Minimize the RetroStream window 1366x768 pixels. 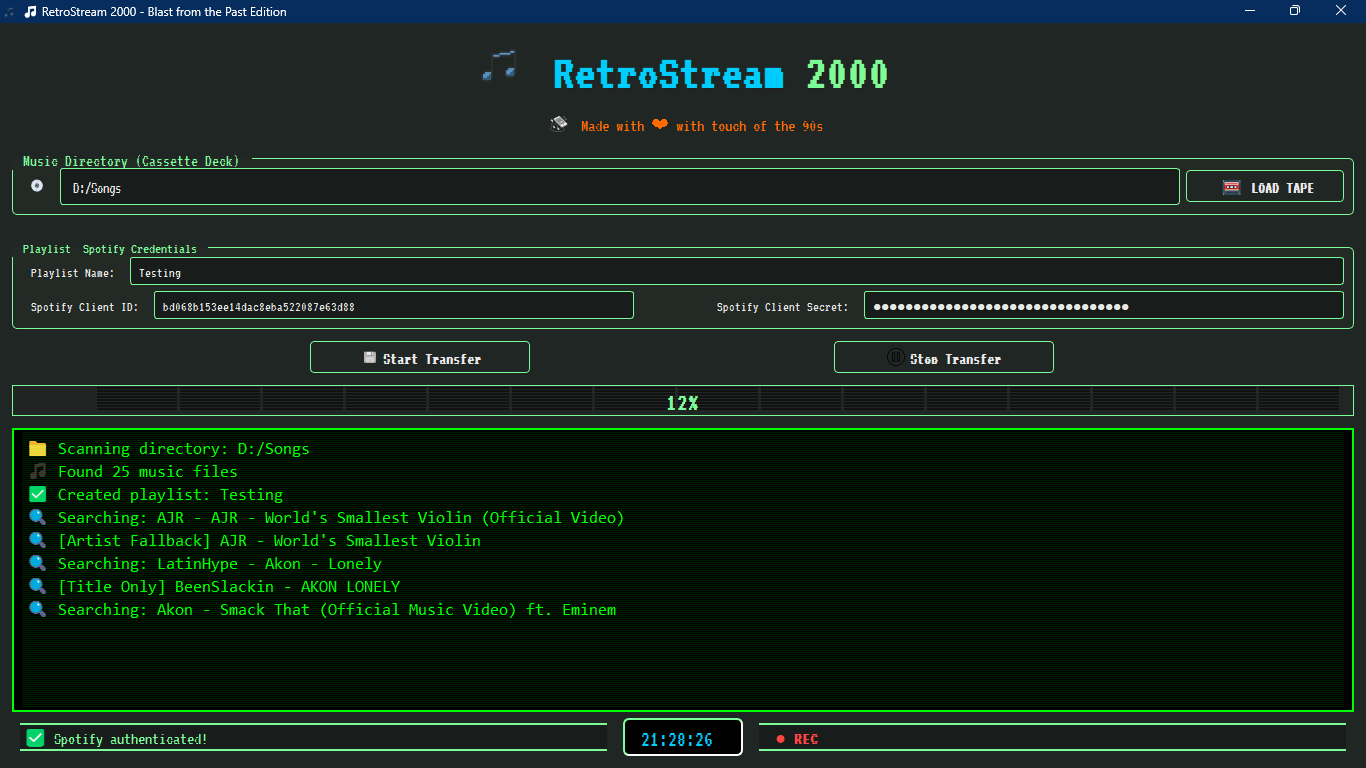point(1250,11)
